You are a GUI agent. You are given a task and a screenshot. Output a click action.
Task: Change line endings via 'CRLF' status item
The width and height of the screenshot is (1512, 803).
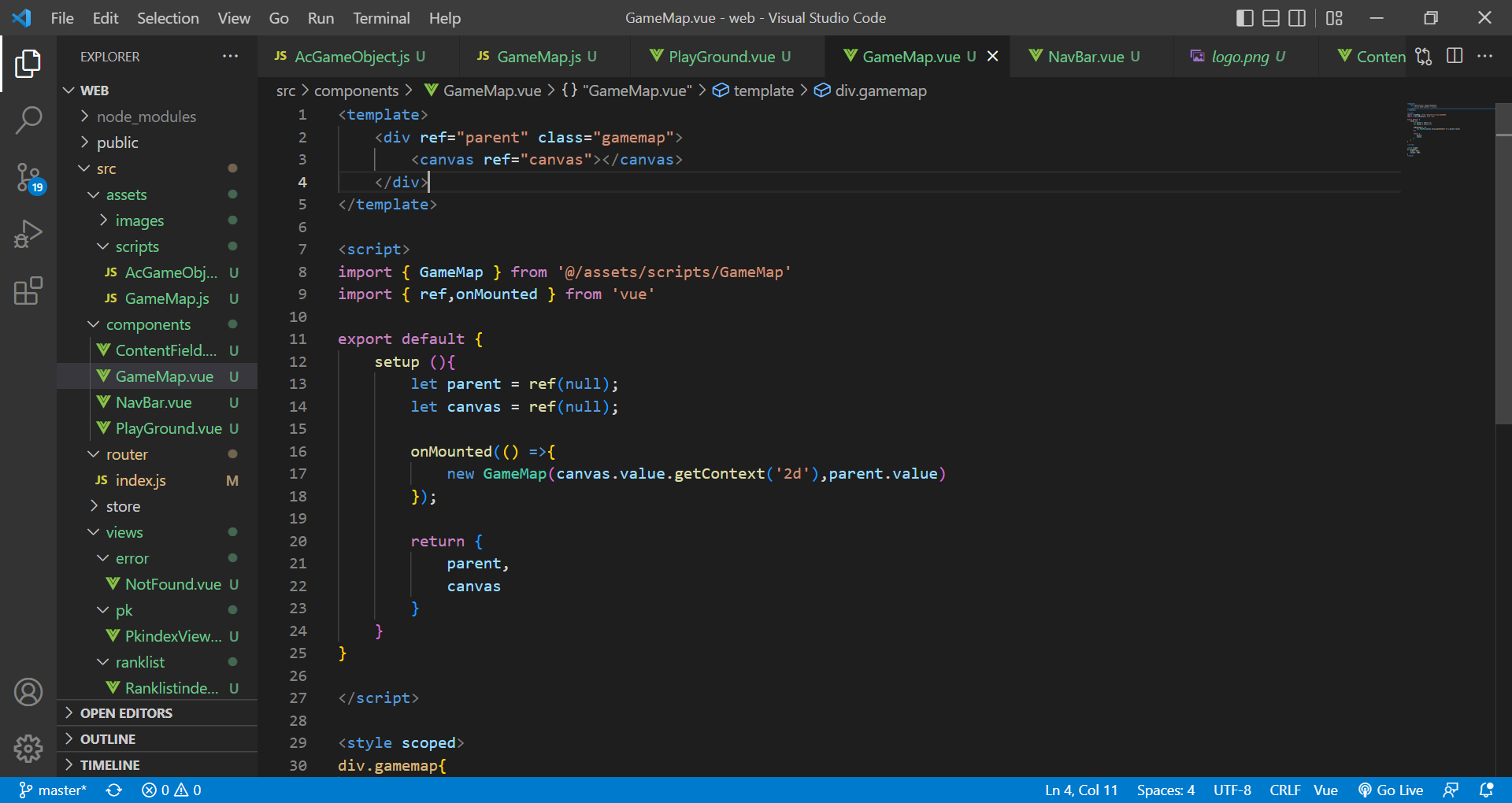pyautogui.click(x=1284, y=790)
